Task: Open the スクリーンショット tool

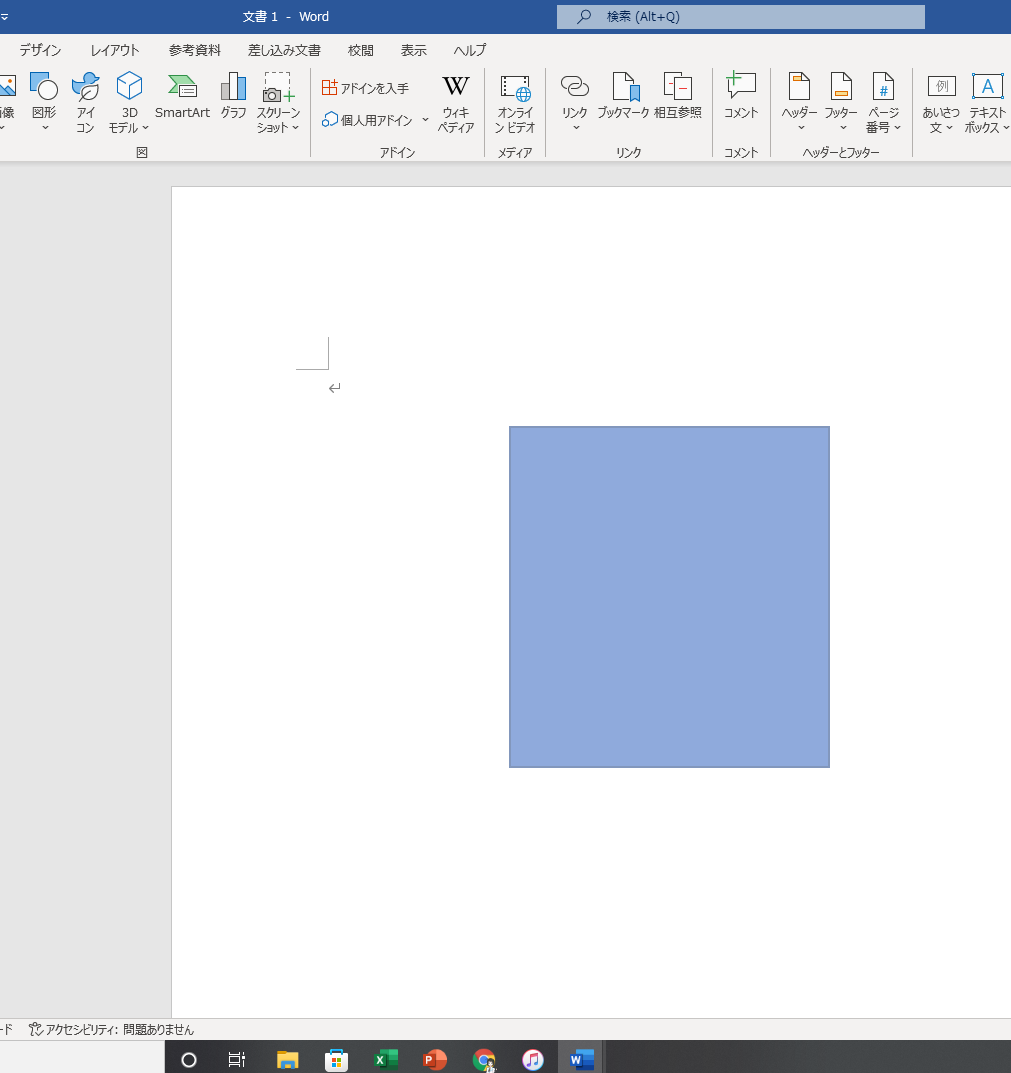Action: pos(278,101)
